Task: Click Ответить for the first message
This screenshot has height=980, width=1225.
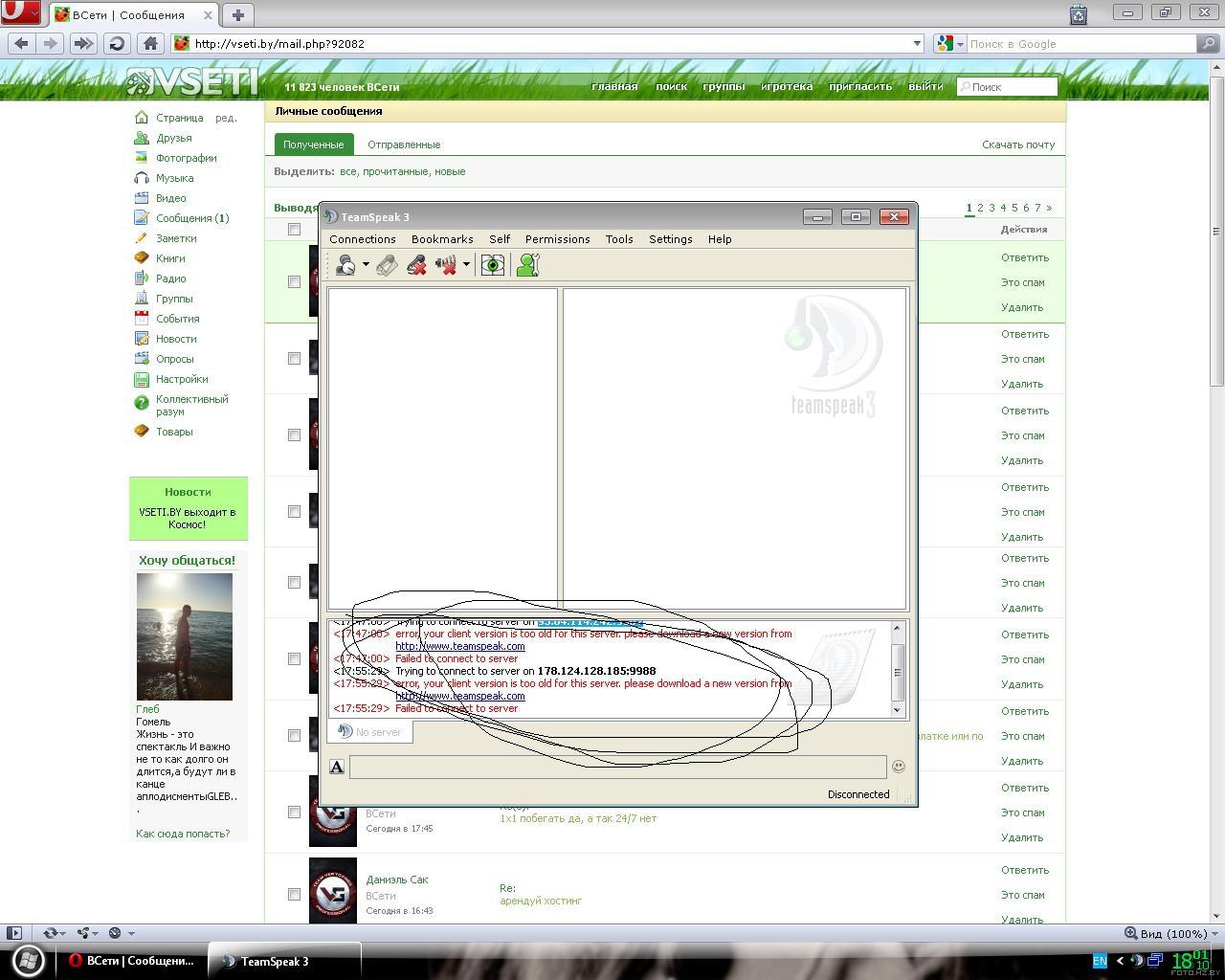Action: tap(1025, 257)
